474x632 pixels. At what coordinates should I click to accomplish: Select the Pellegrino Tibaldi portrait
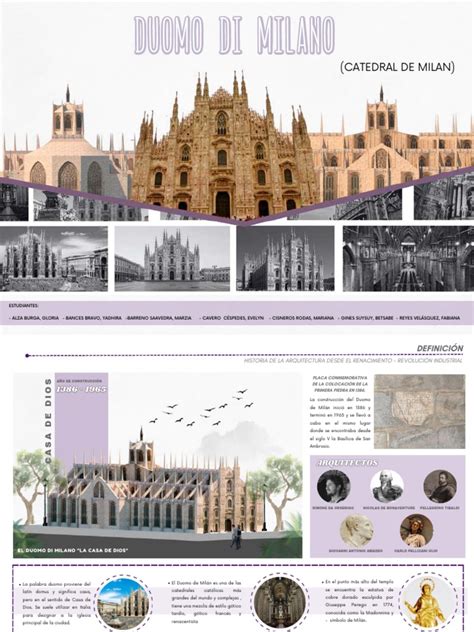(x=440, y=486)
